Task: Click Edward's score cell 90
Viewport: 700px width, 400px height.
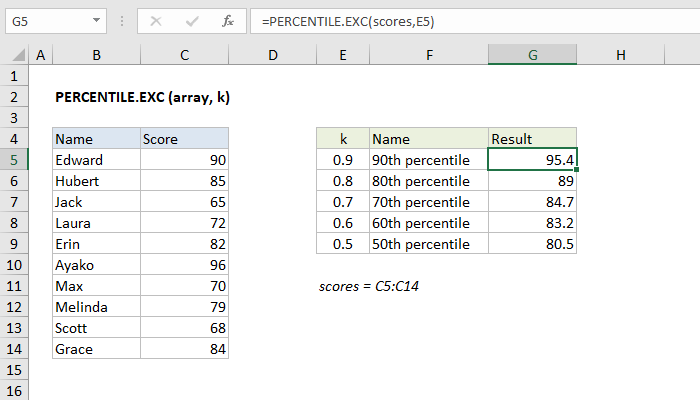Action: point(184,160)
